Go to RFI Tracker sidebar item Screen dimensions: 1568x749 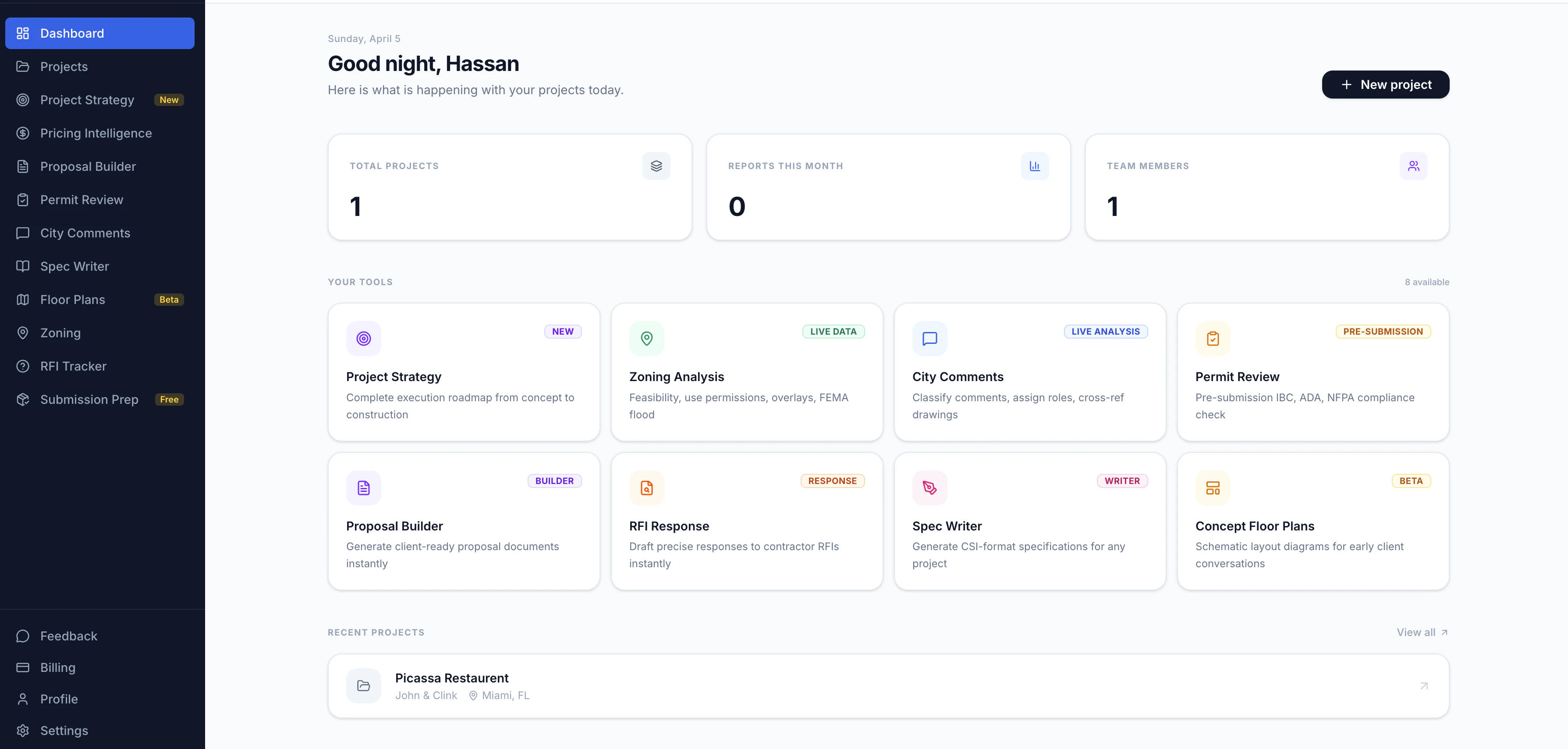[73, 366]
